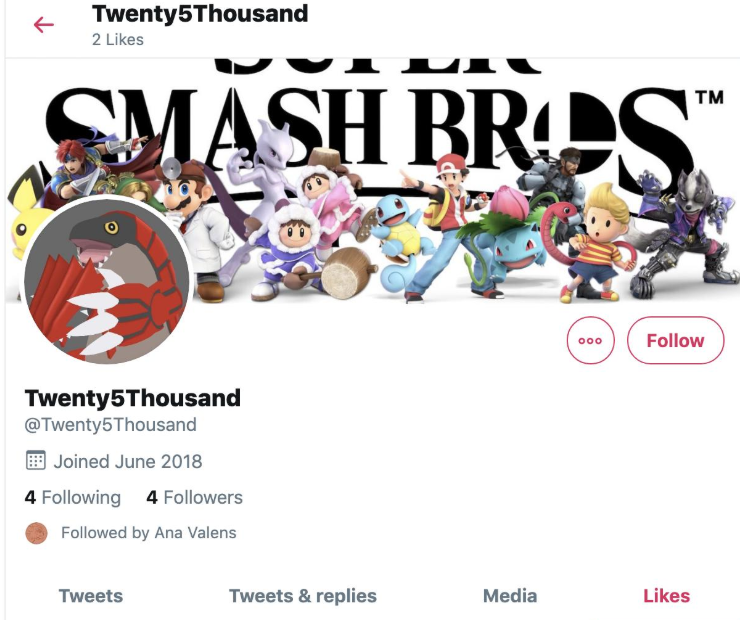
Task: Click the 2 Likes count in header
Action: [118, 39]
